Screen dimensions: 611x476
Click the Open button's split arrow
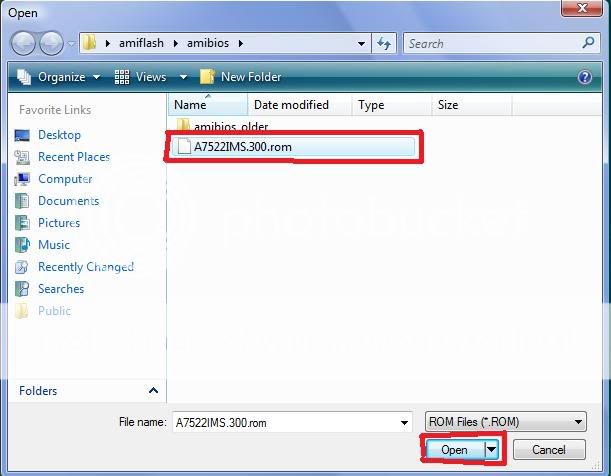click(491, 450)
